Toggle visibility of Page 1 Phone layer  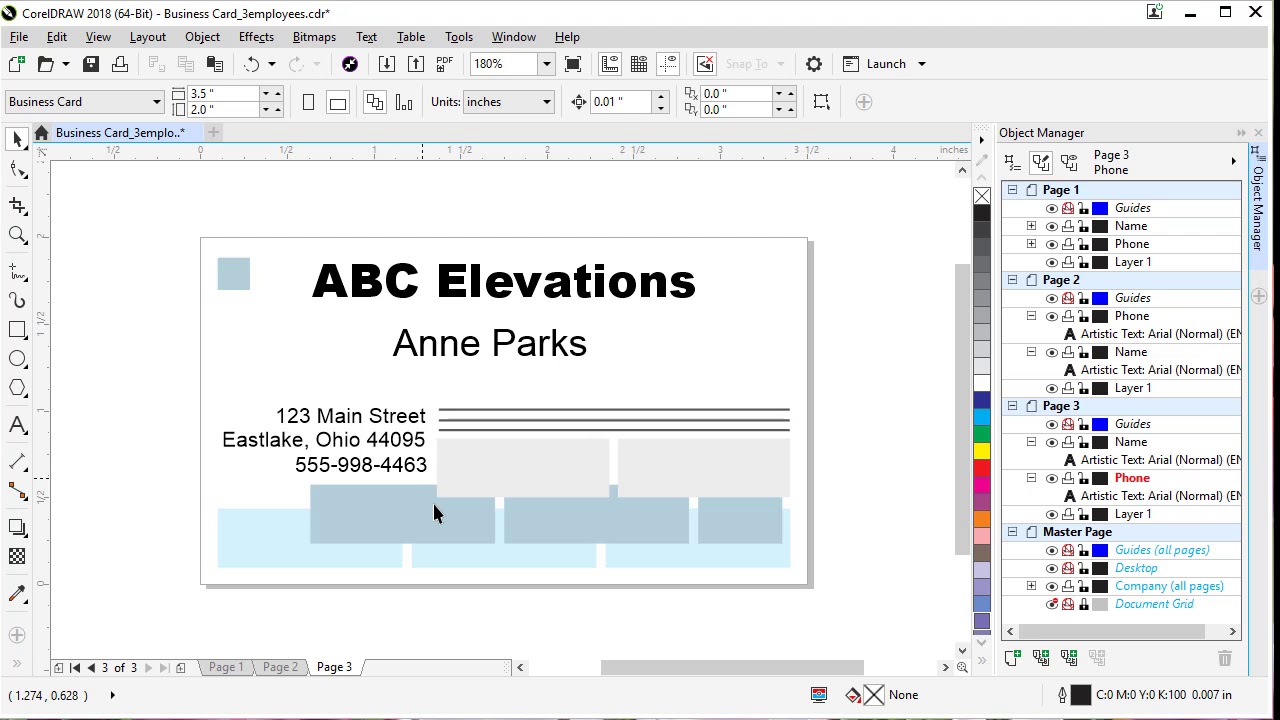(x=1051, y=244)
